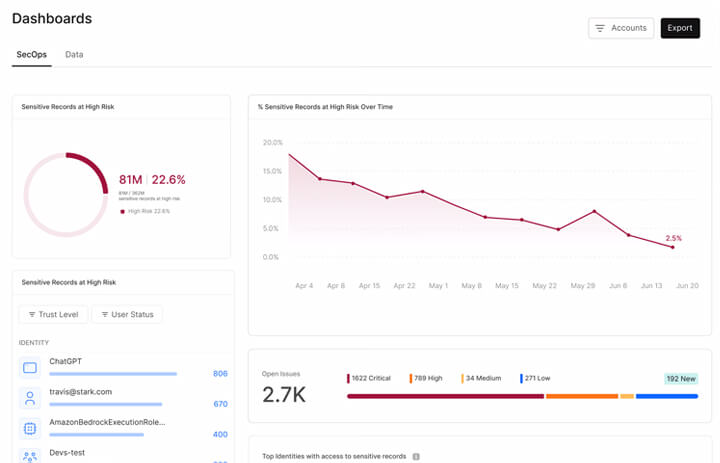The image size is (720, 463).
Task: Switch to the Data tab
Action: (x=74, y=54)
